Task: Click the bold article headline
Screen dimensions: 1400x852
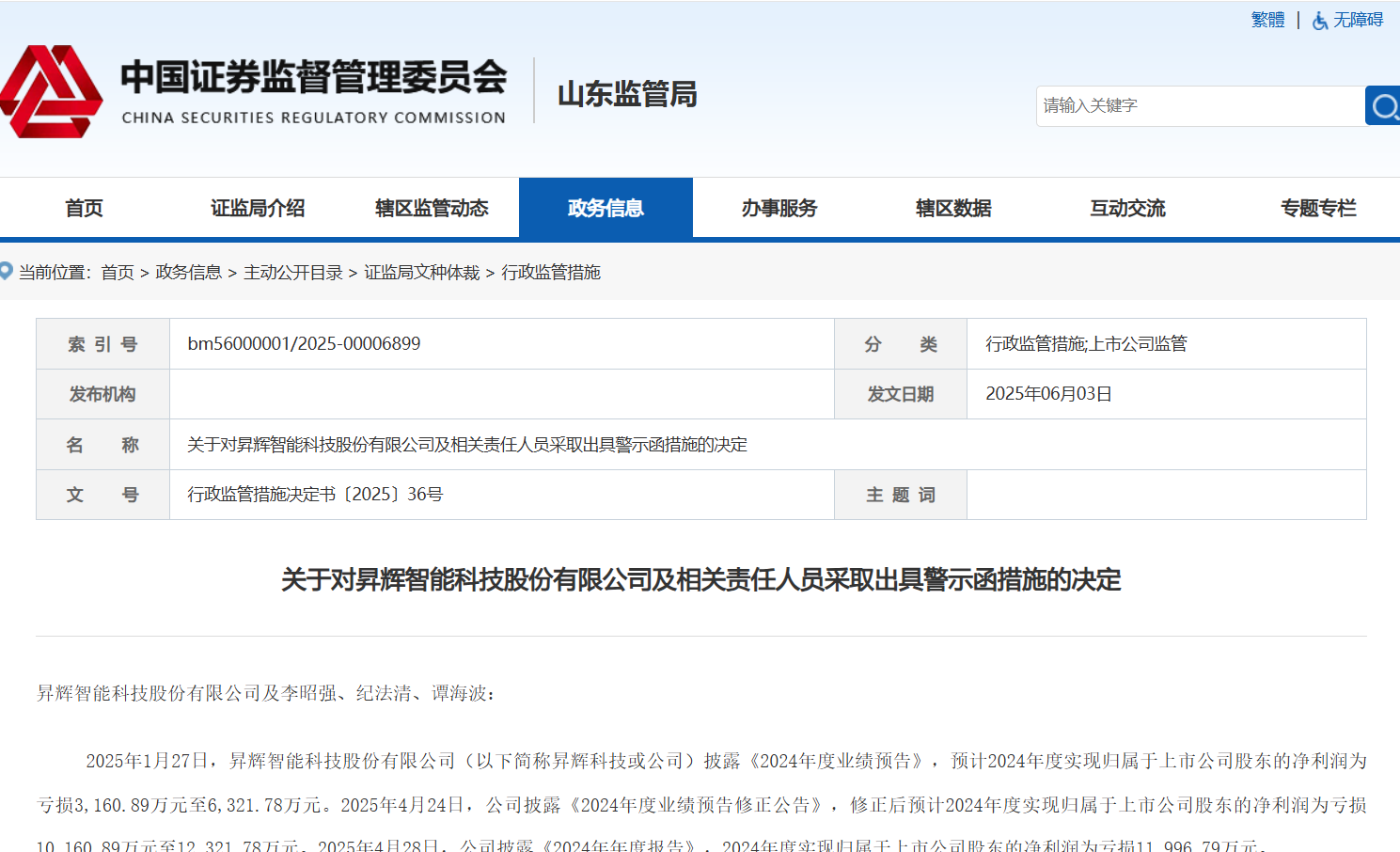Action: pos(701,579)
